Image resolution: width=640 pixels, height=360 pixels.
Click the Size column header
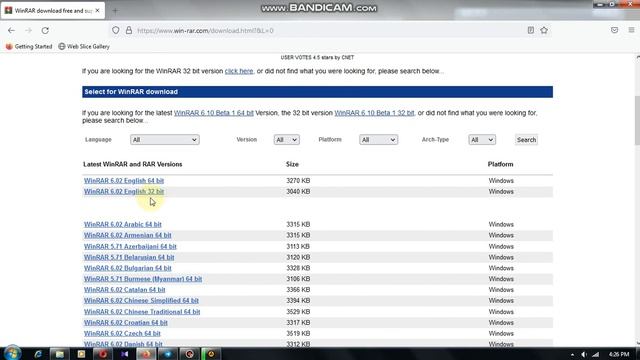pos(292,164)
